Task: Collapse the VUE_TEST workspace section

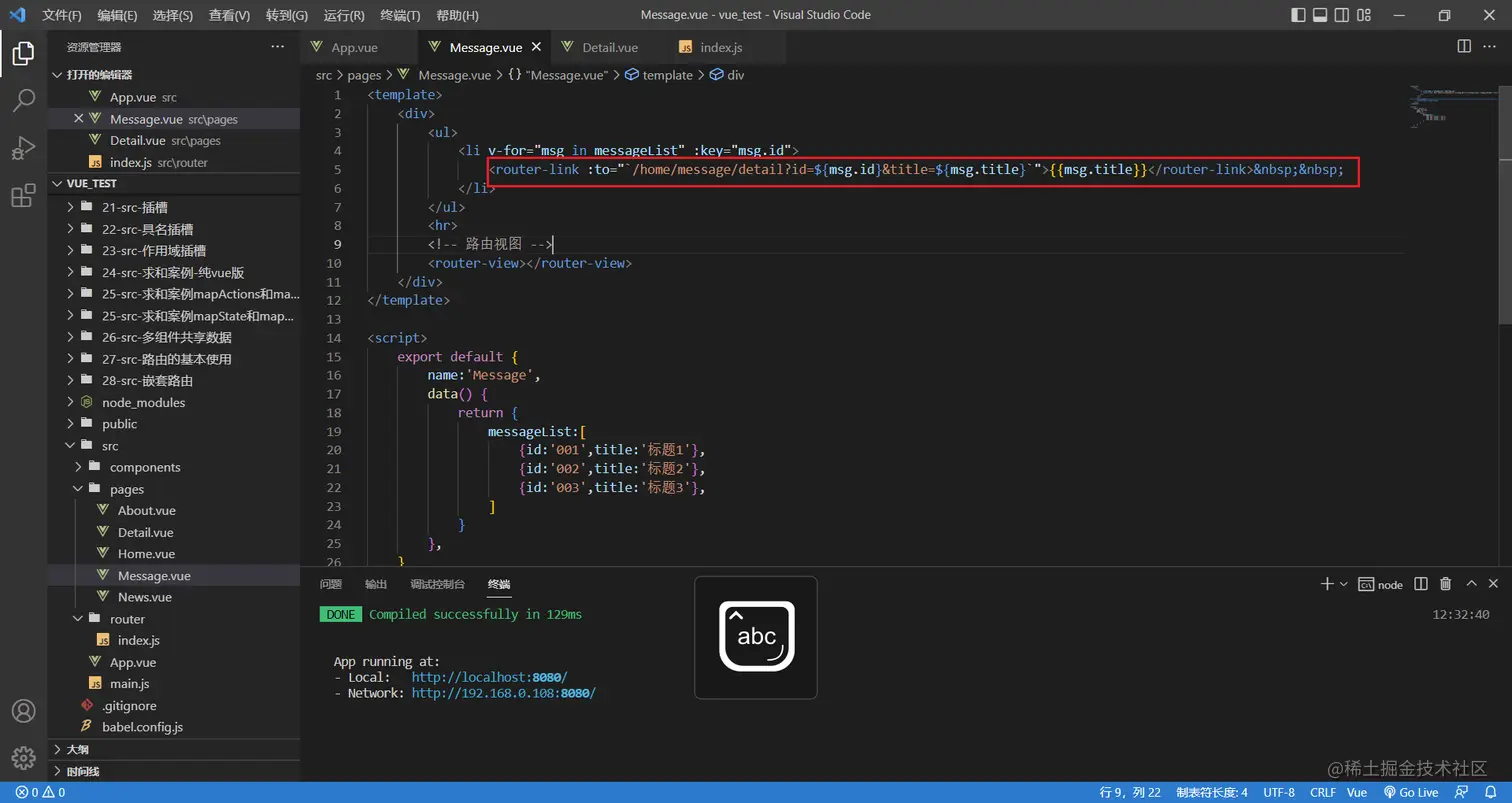Action: coord(174,184)
